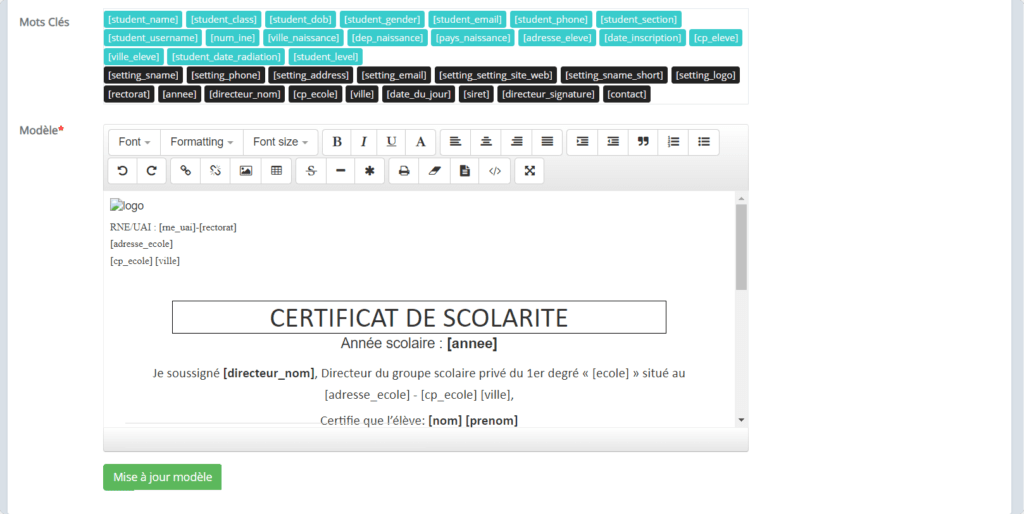Insert [student_dob] keyword tag
Viewport: 1024px width, 514px height.
click(x=300, y=19)
